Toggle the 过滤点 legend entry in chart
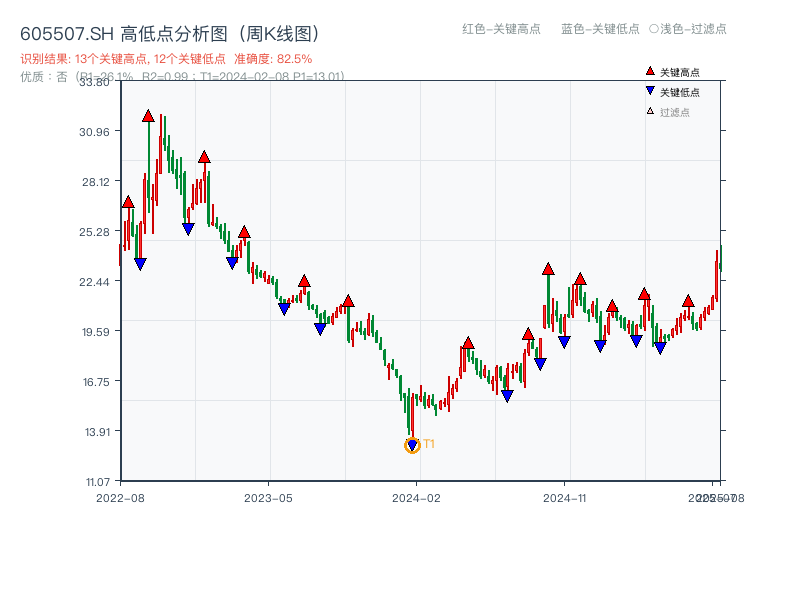 [x=668, y=112]
